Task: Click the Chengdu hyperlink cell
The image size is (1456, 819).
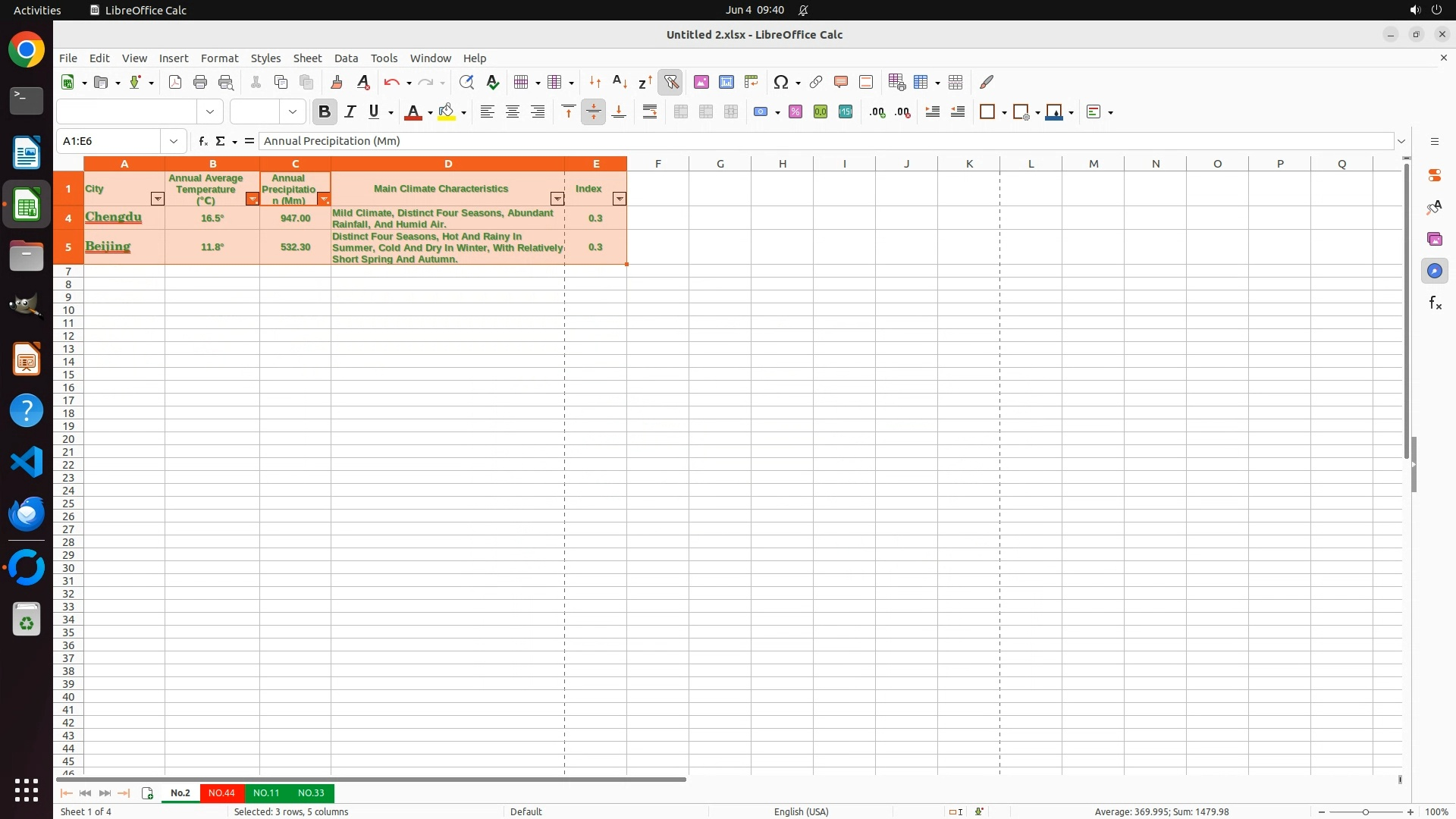Action: [x=114, y=218]
